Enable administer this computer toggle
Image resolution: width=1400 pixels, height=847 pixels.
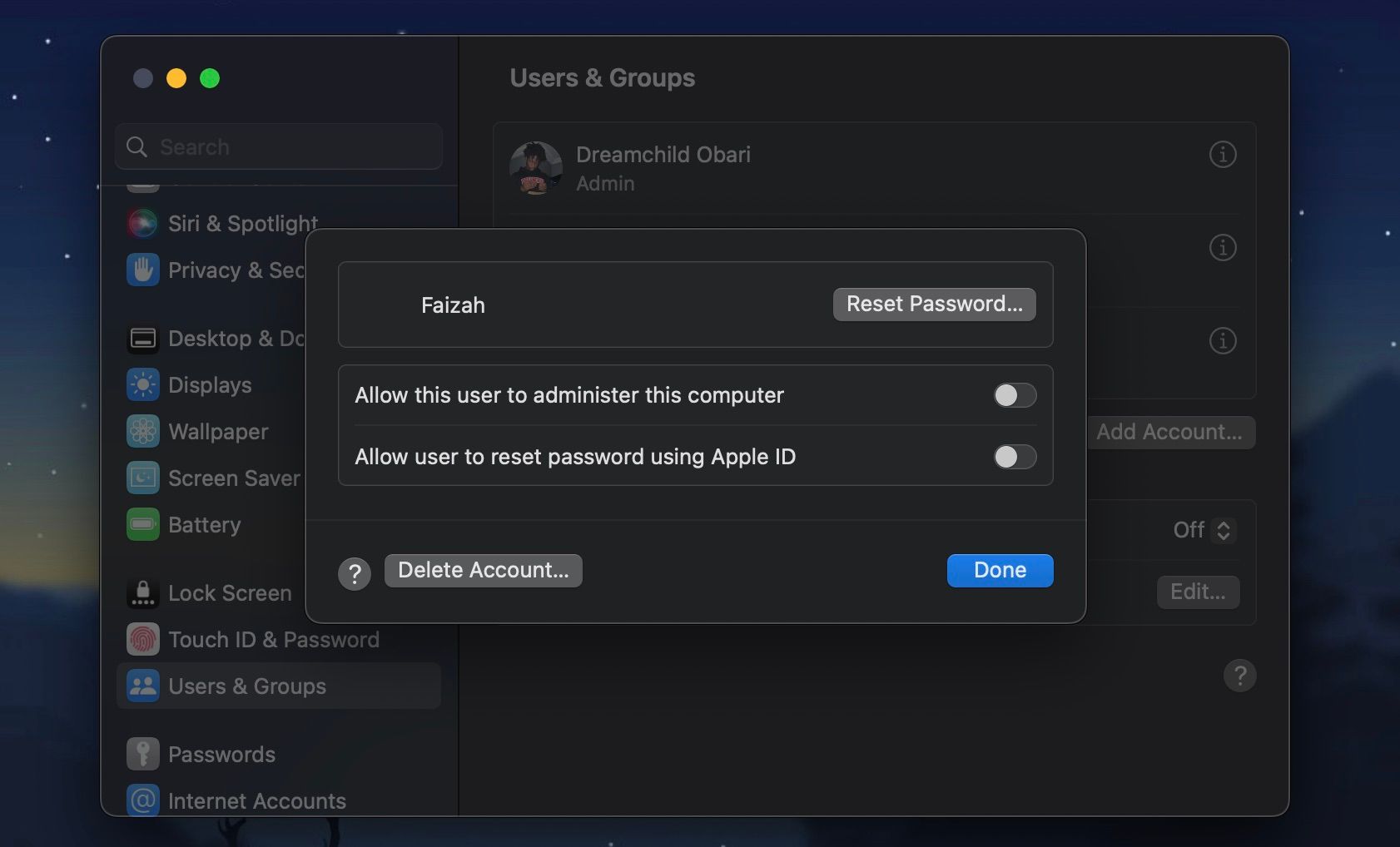pyautogui.click(x=1014, y=395)
